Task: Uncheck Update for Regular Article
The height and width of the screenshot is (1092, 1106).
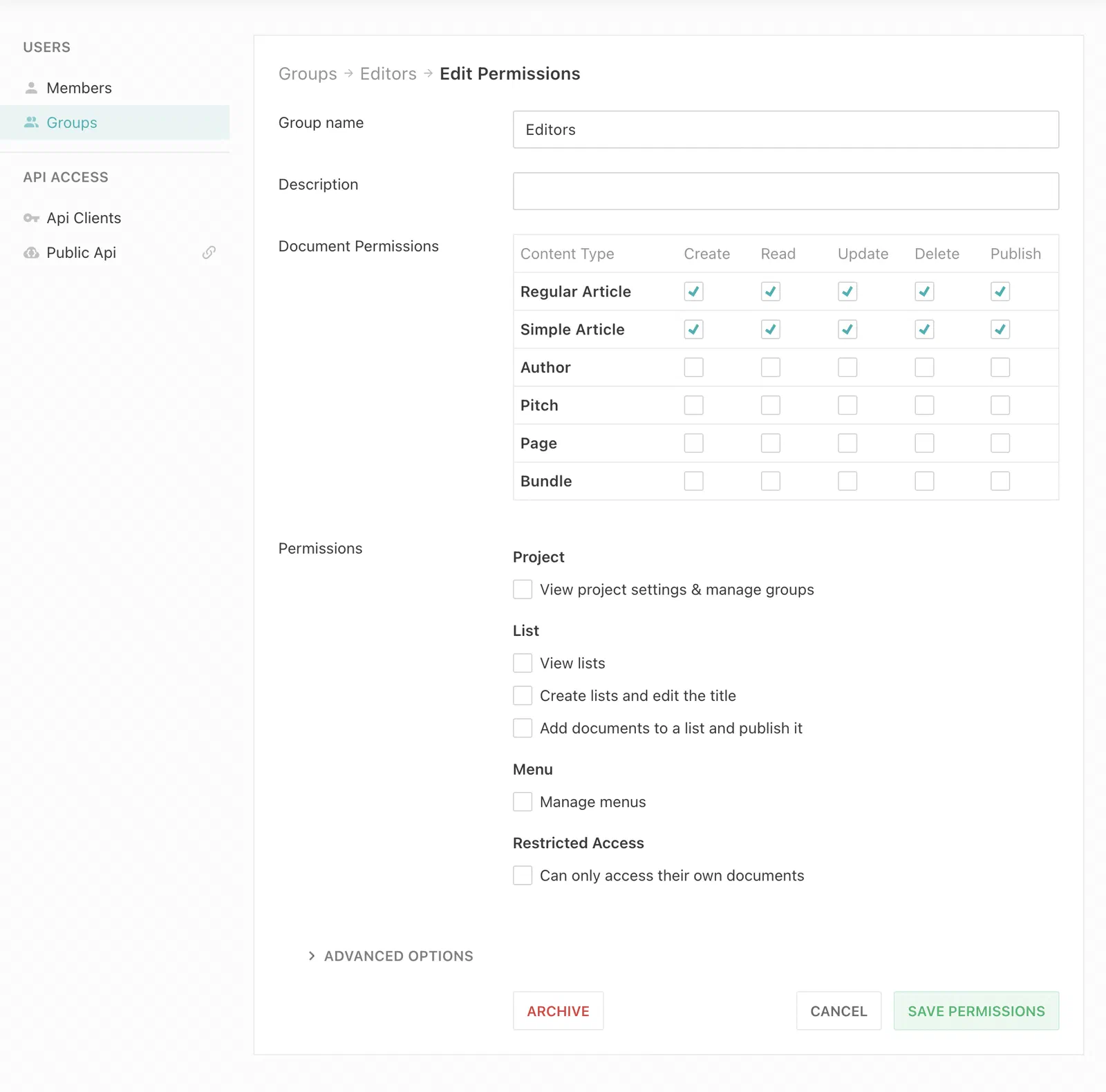Action: click(847, 292)
